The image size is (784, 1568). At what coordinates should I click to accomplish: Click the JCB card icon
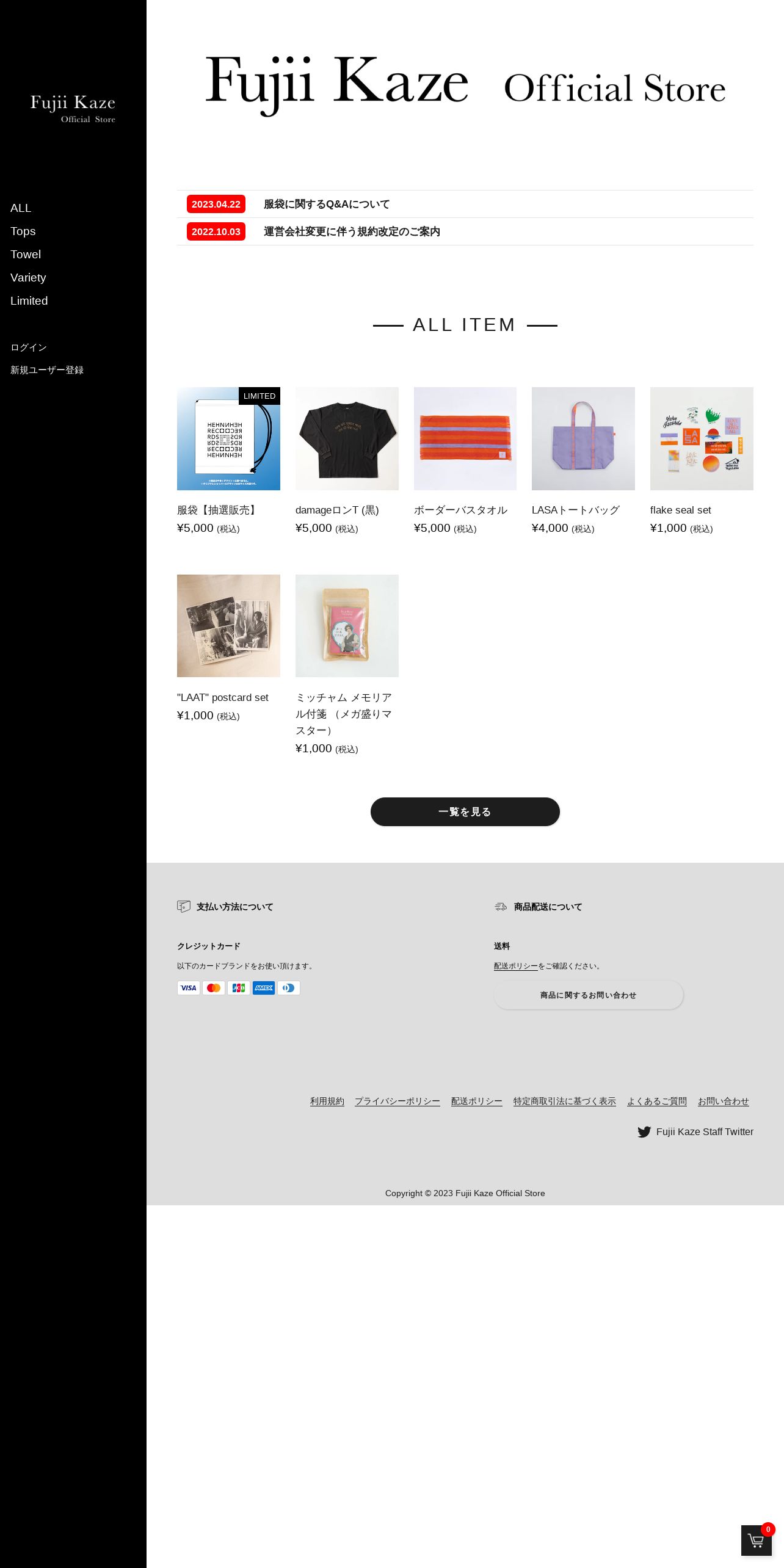point(239,988)
